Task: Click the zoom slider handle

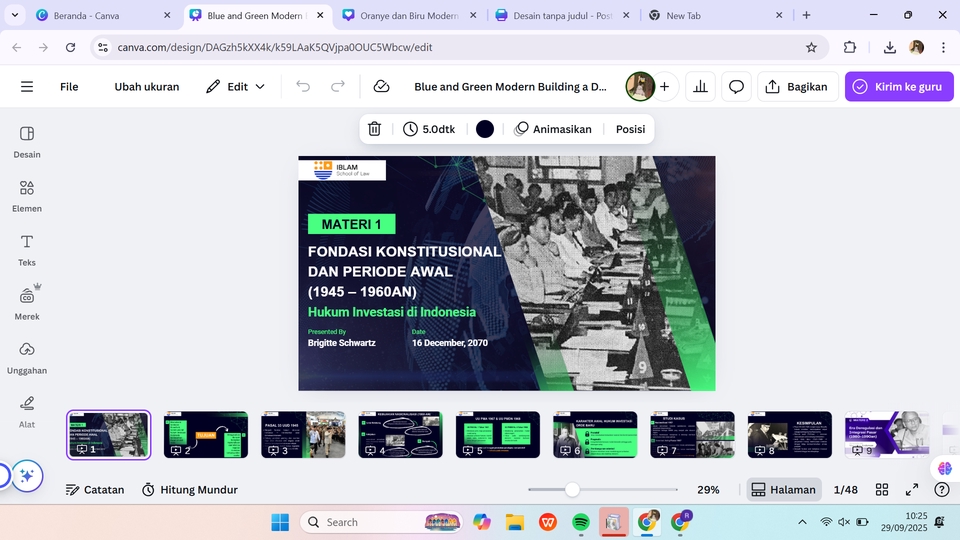Action: [x=572, y=489]
